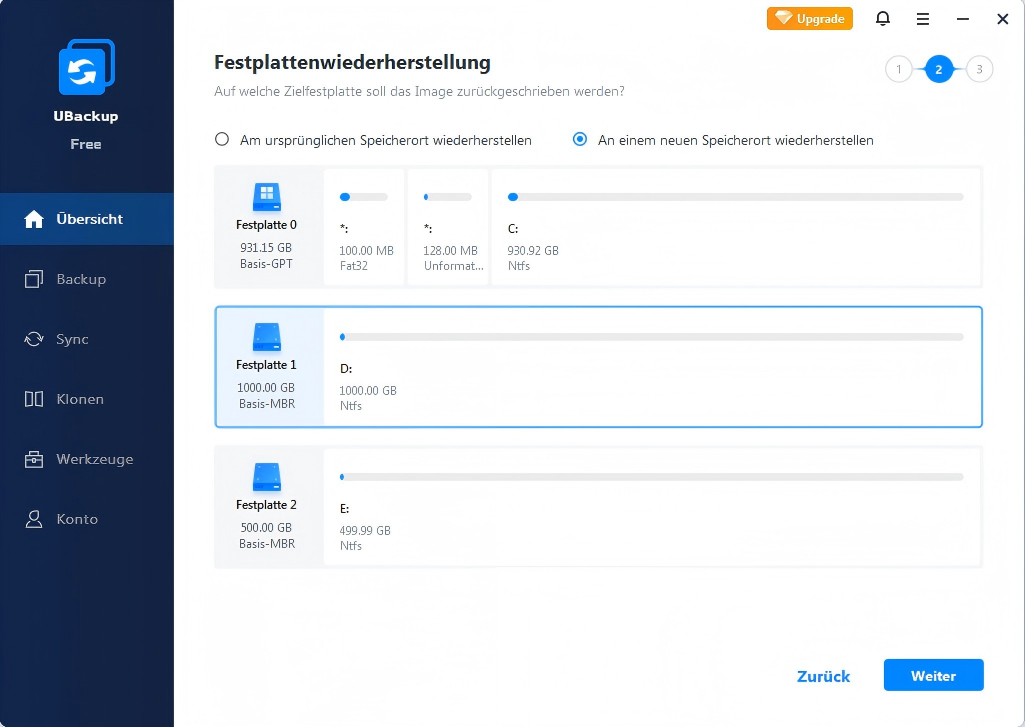Click the Klonen sidebar icon
Viewport: 1025px width, 727px height.
coord(34,399)
